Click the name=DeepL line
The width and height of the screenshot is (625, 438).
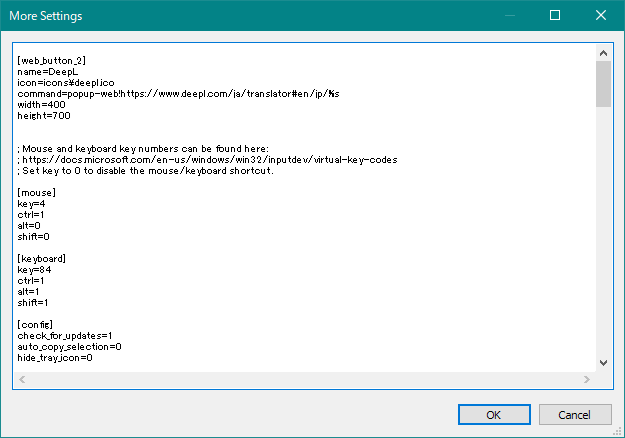47,72
